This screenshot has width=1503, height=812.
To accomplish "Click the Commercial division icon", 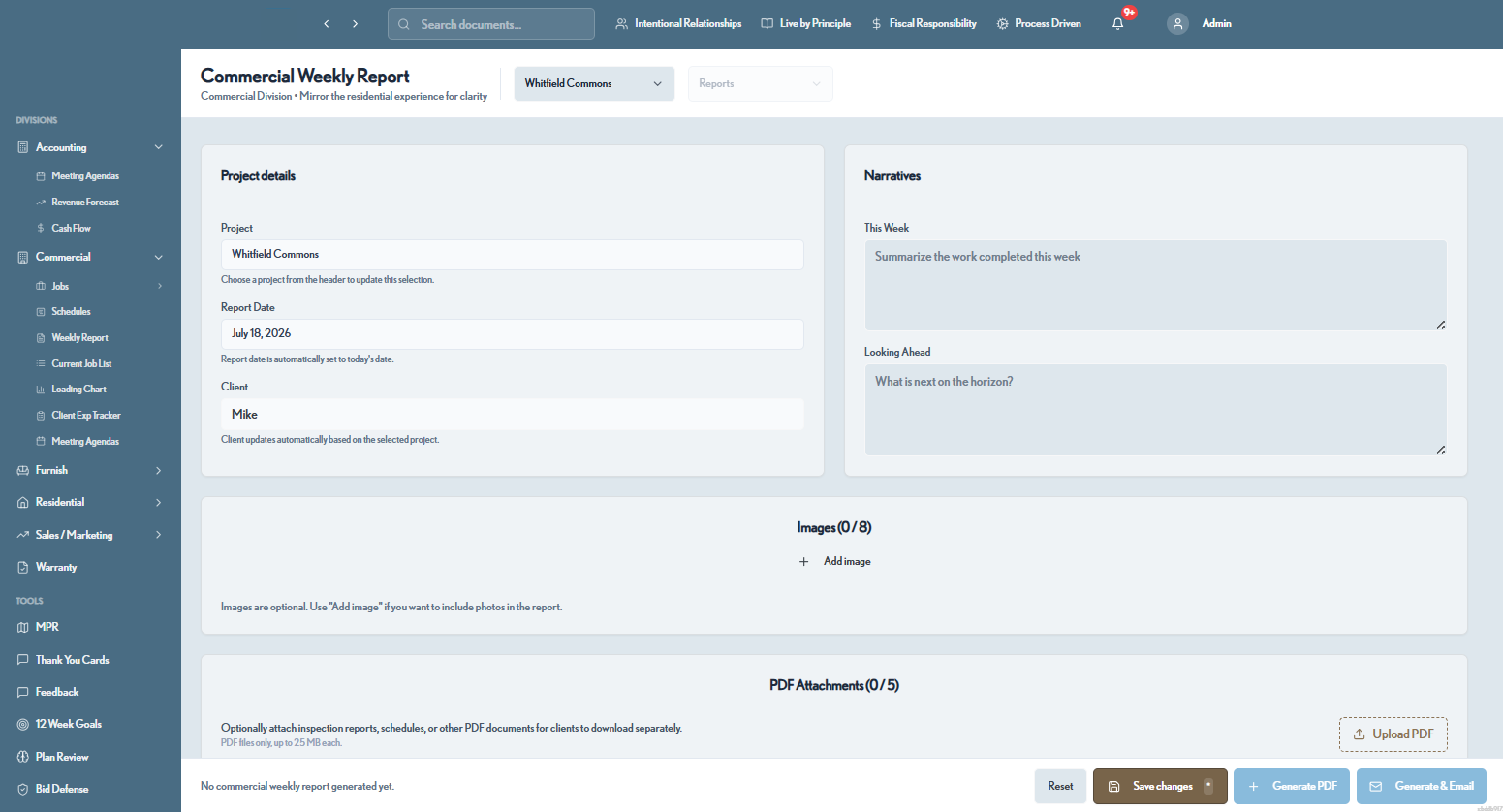I will pyautogui.click(x=23, y=257).
